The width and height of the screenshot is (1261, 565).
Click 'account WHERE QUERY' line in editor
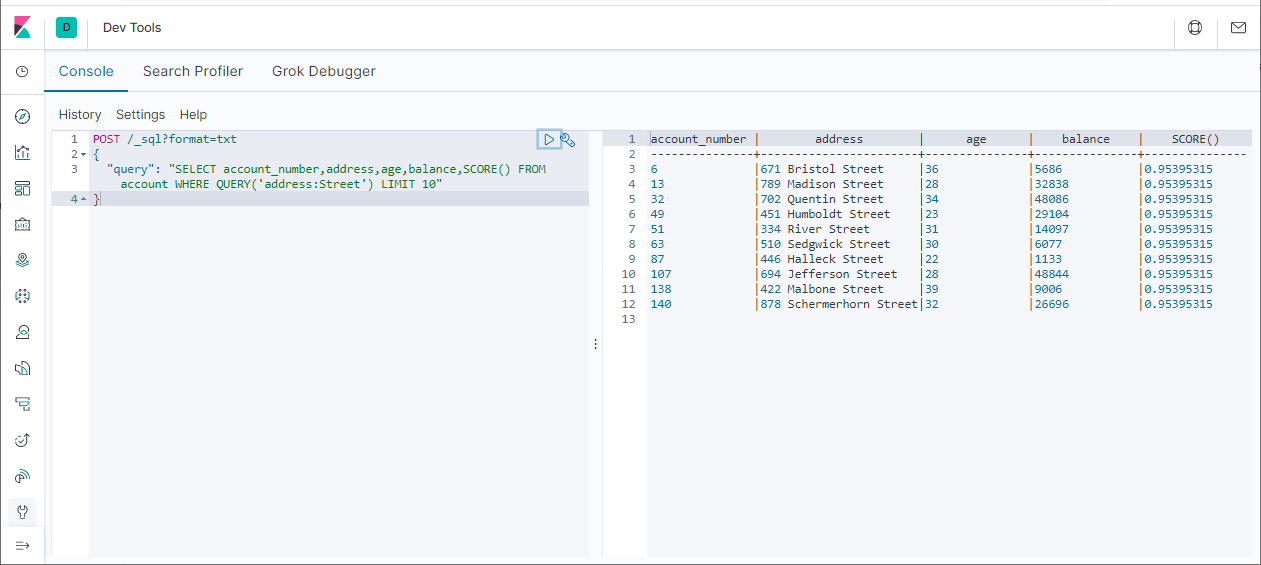pos(282,185)
